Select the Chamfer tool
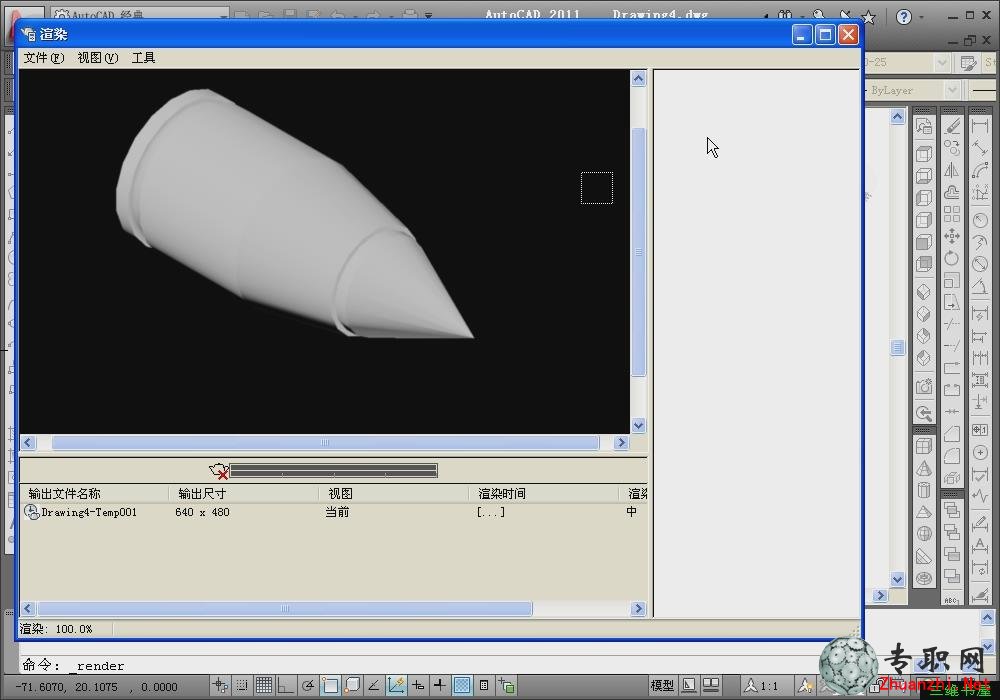The image size is (1000, 700). pyautogui.click(x=952, y=434)
